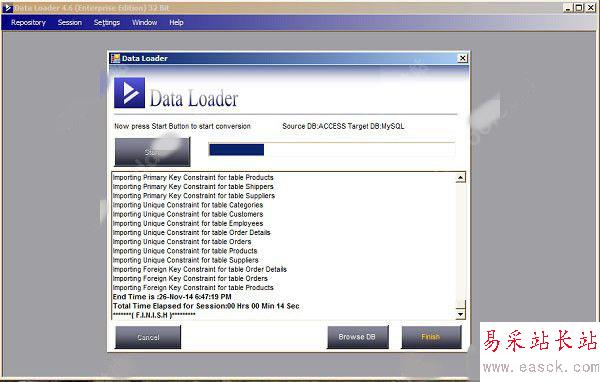Viewport: 600px width, 382px height.
Task: Click the log scroll up arrow
Action: (461, 177)
